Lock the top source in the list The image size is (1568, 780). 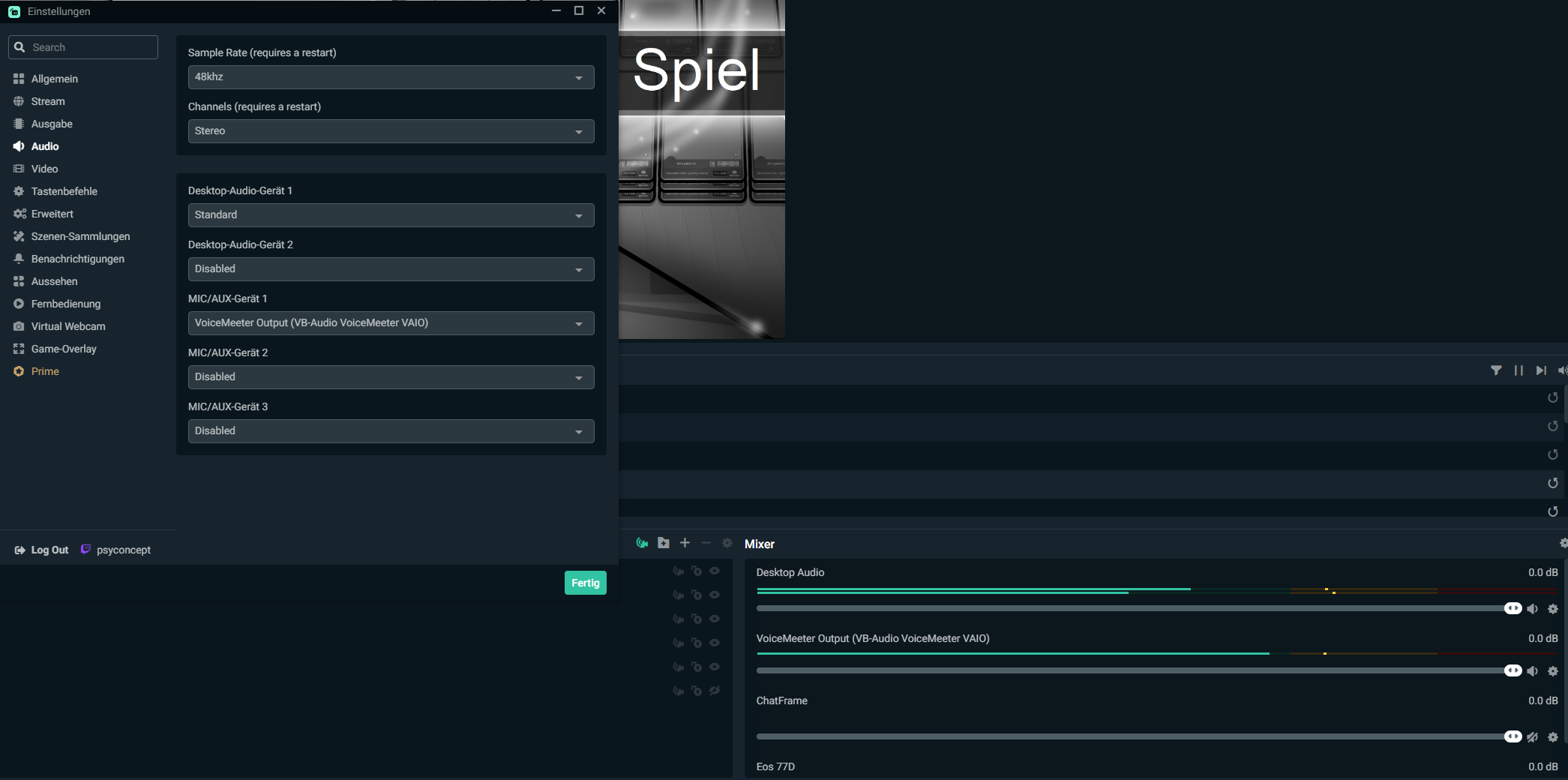tap(696, 571)
